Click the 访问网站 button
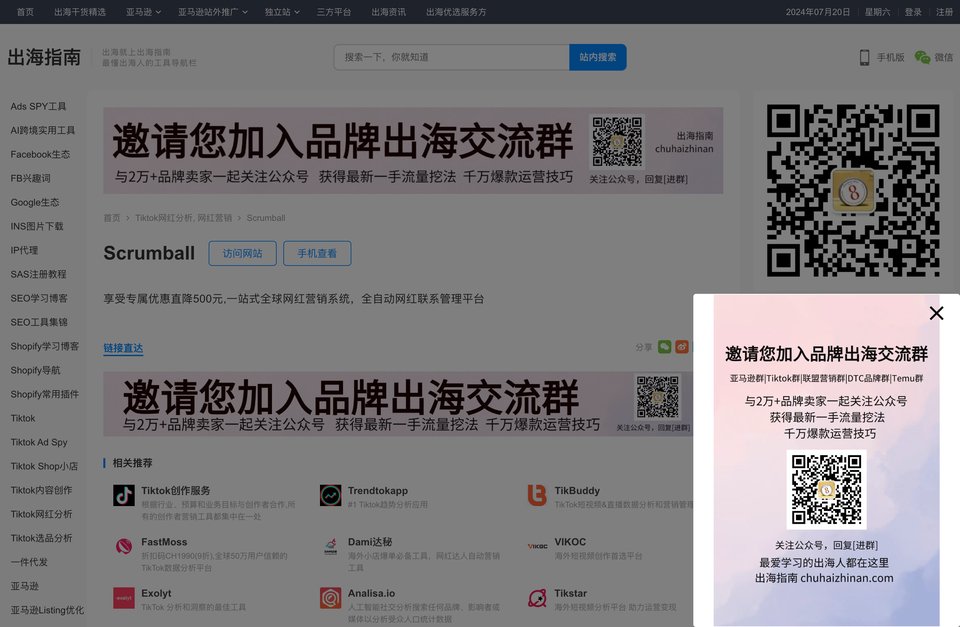 [x=242, y=253]
